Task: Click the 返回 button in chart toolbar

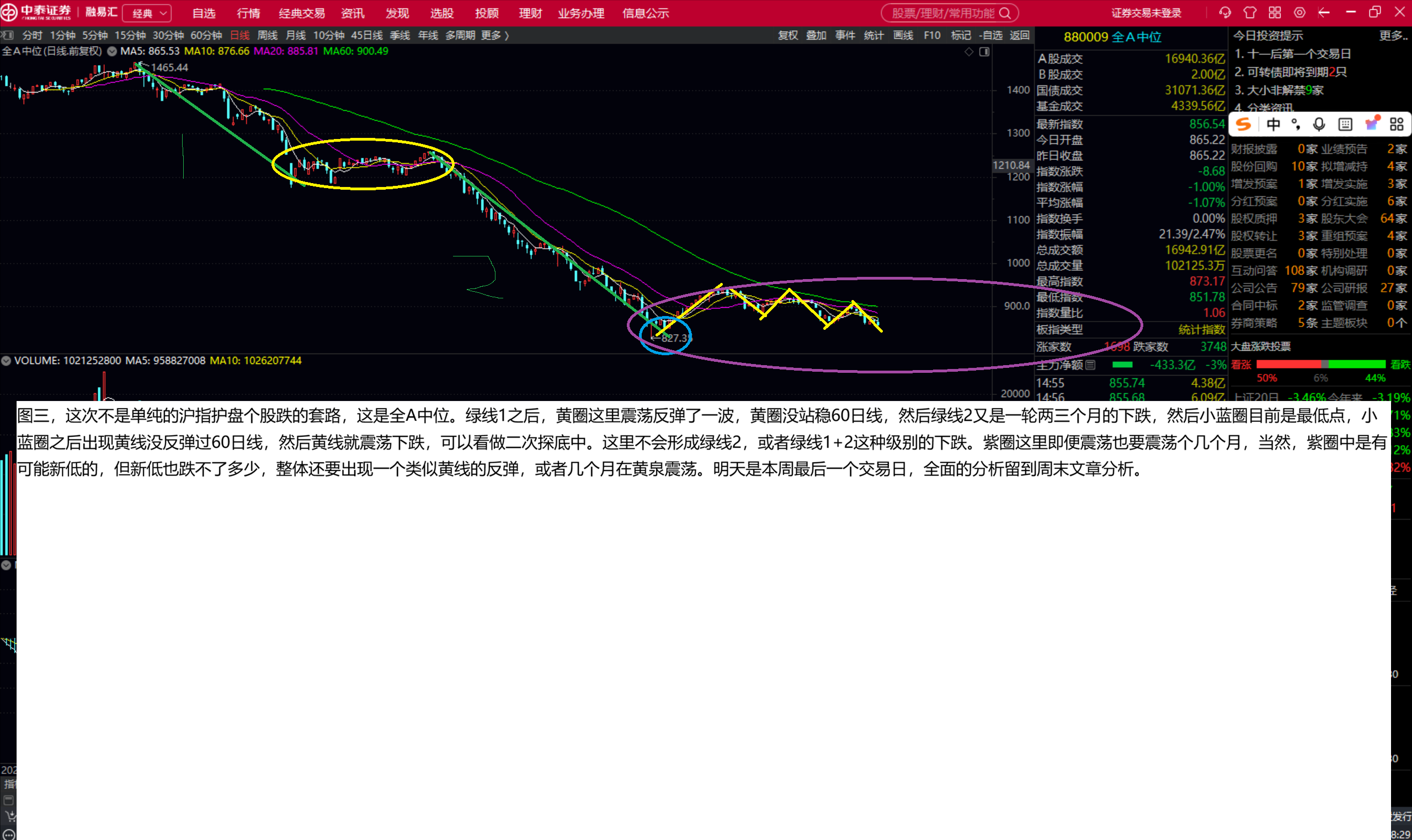Action: [x=1020, y=36]
